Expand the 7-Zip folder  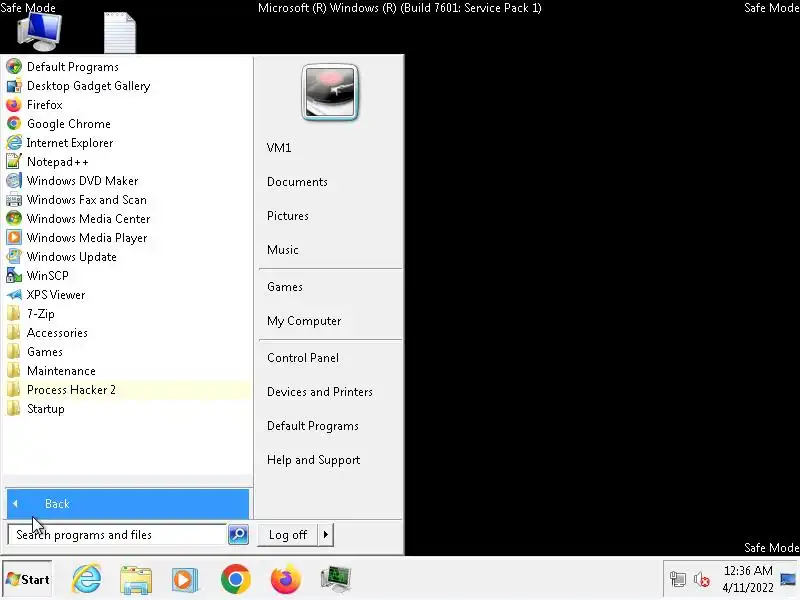coord(127,314)
